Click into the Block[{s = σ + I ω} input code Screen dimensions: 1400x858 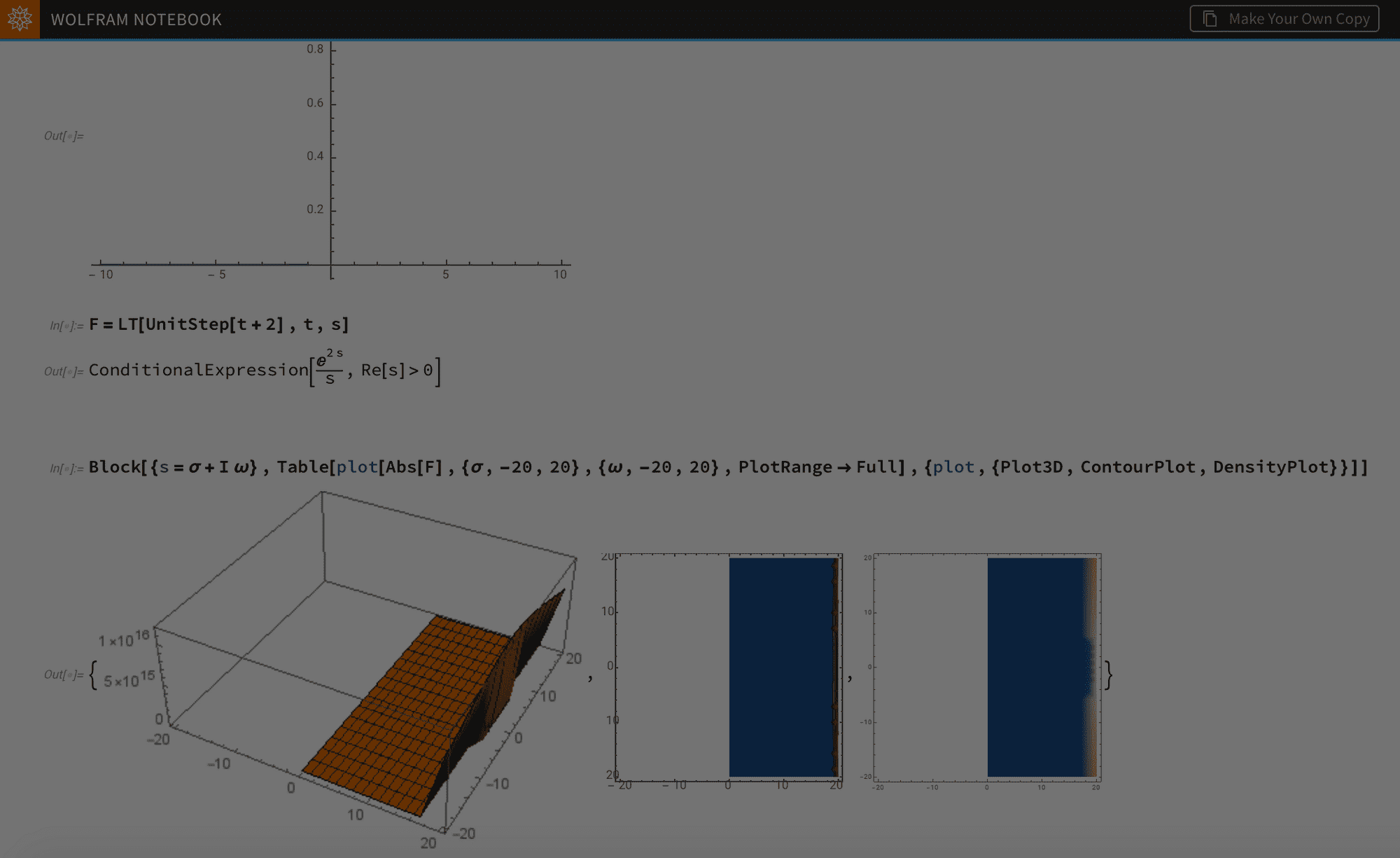728,467
